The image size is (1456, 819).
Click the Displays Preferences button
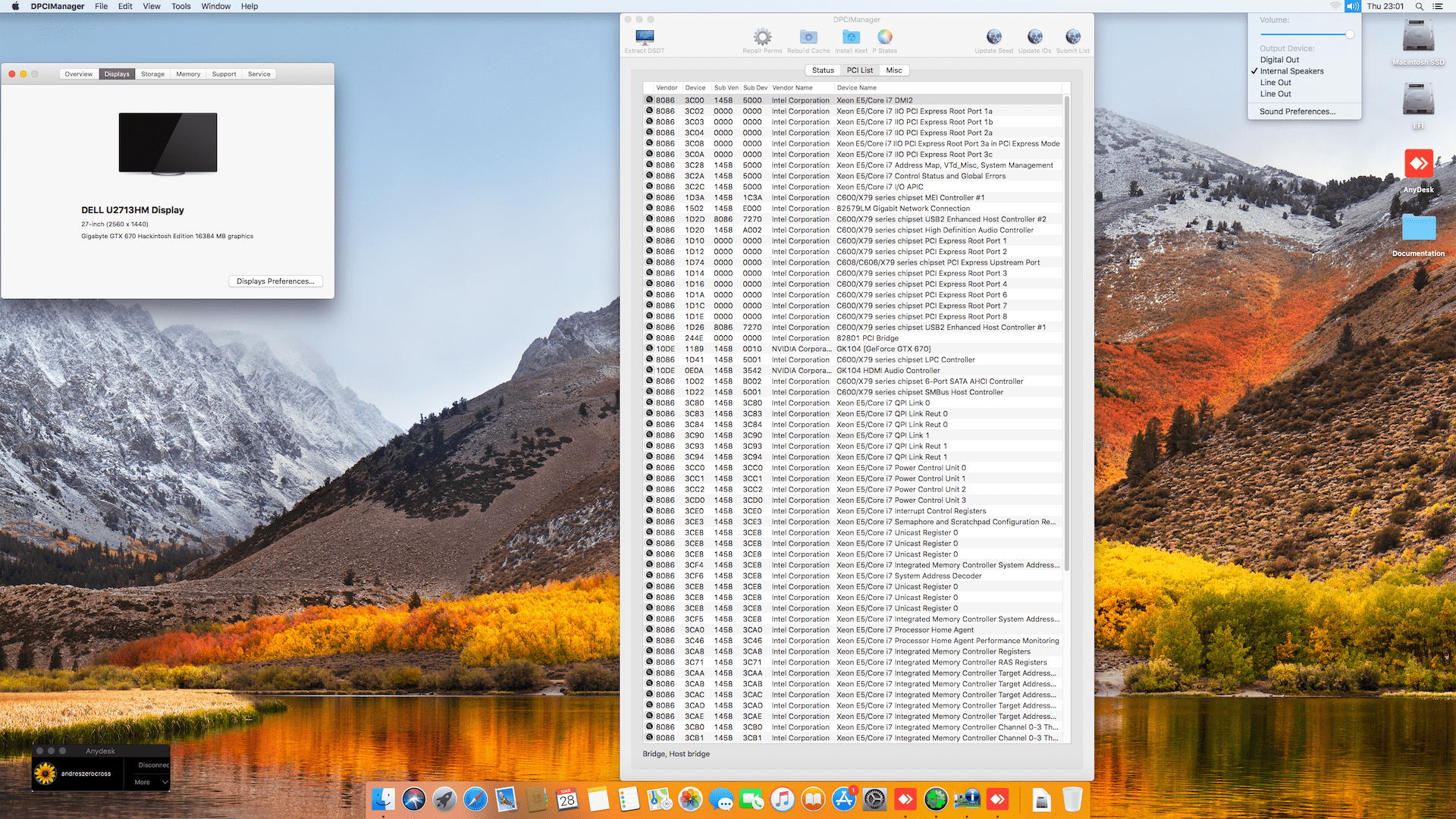pyautogui.click(x=275, y=281)
